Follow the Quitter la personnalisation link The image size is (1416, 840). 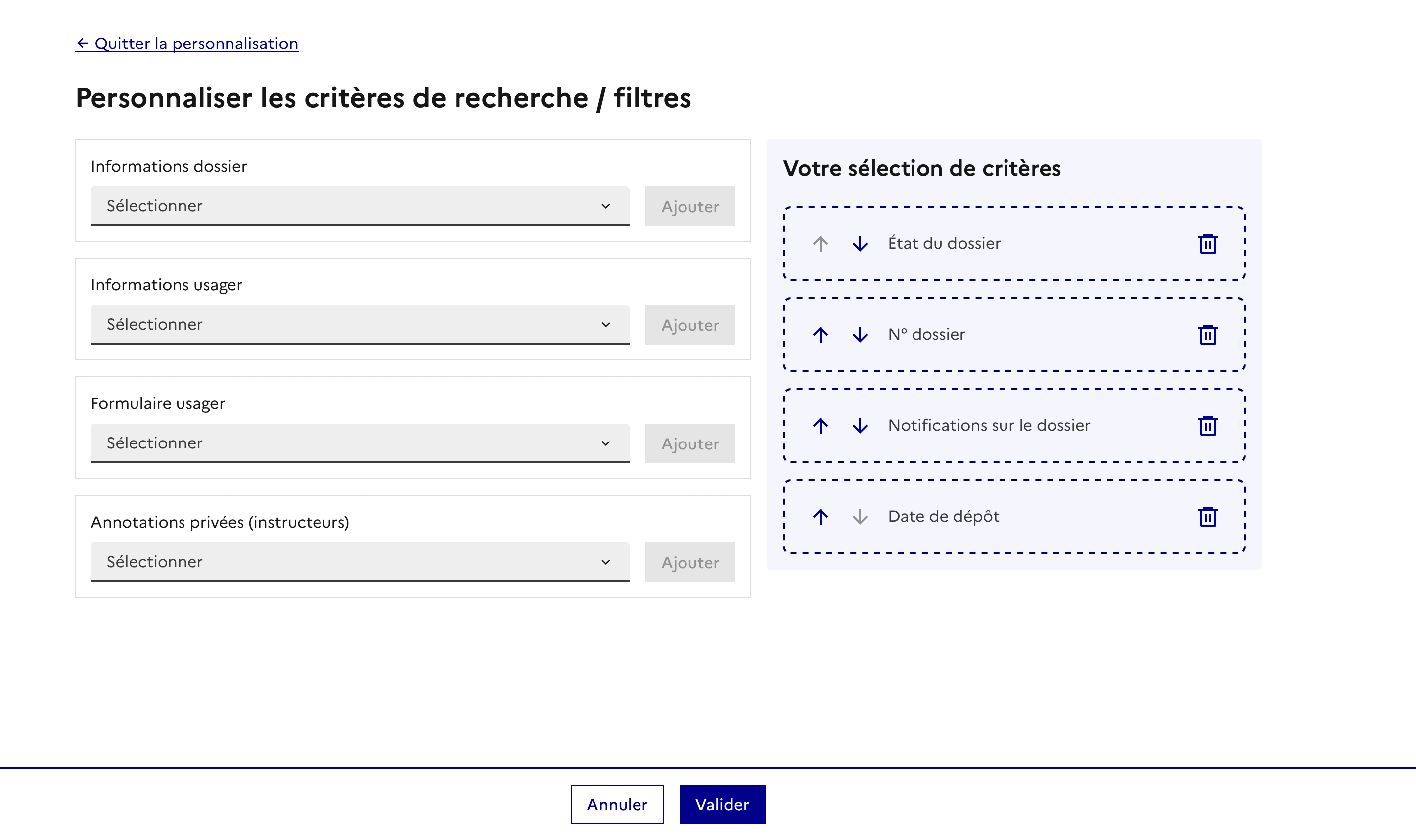pyautogui.click(x=187, y=44)
